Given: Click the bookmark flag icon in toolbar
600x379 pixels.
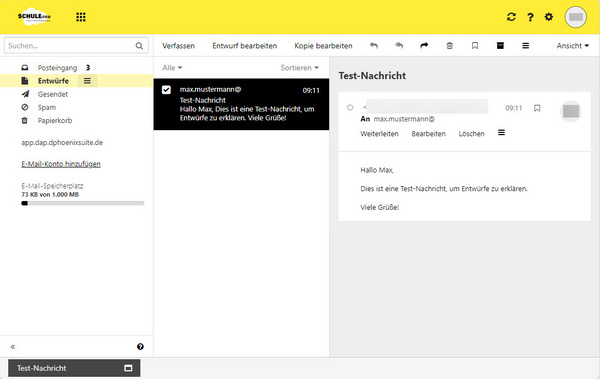Looking at the screenshot, I should (475, 46).
